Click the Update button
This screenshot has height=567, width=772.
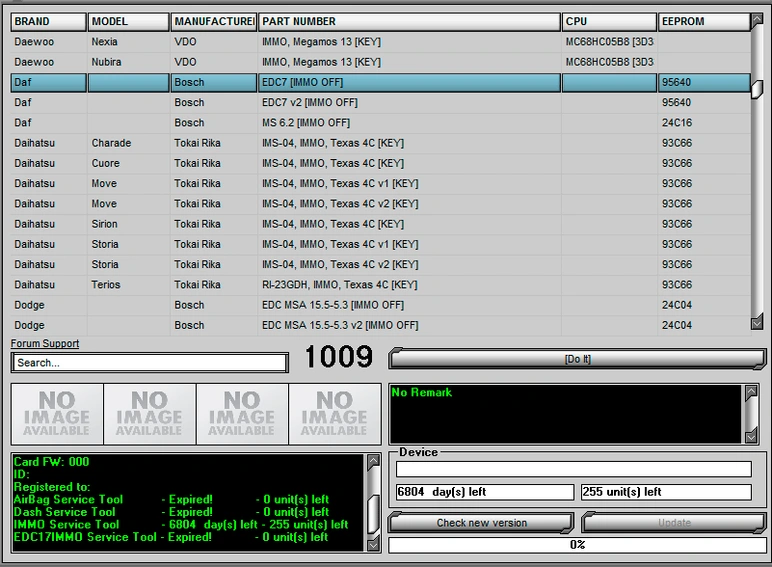674,523
